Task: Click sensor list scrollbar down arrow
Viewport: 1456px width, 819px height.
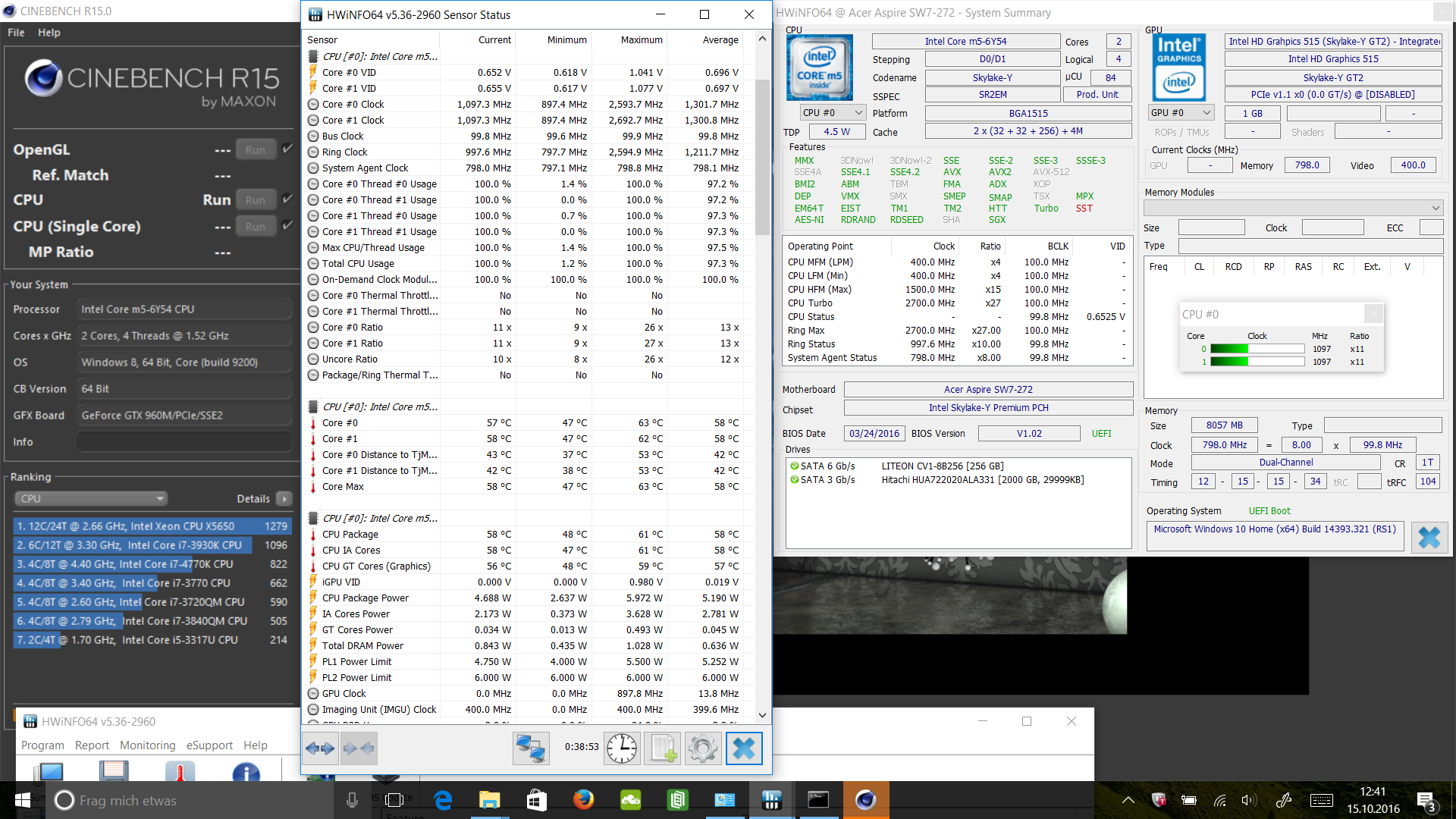Action: point(762,714)
